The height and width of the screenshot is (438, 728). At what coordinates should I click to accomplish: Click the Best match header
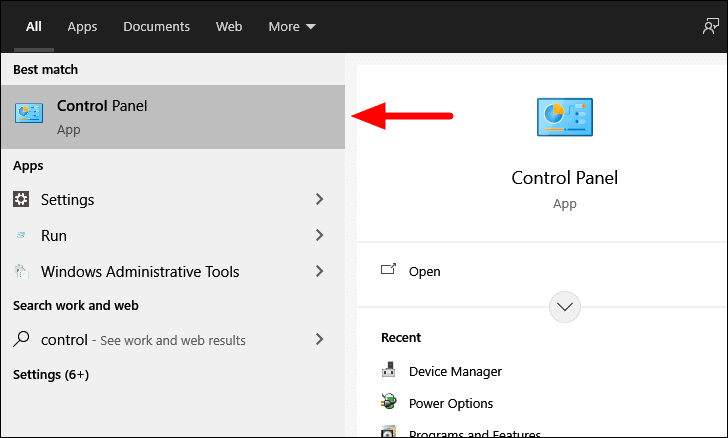coord(46,70)
